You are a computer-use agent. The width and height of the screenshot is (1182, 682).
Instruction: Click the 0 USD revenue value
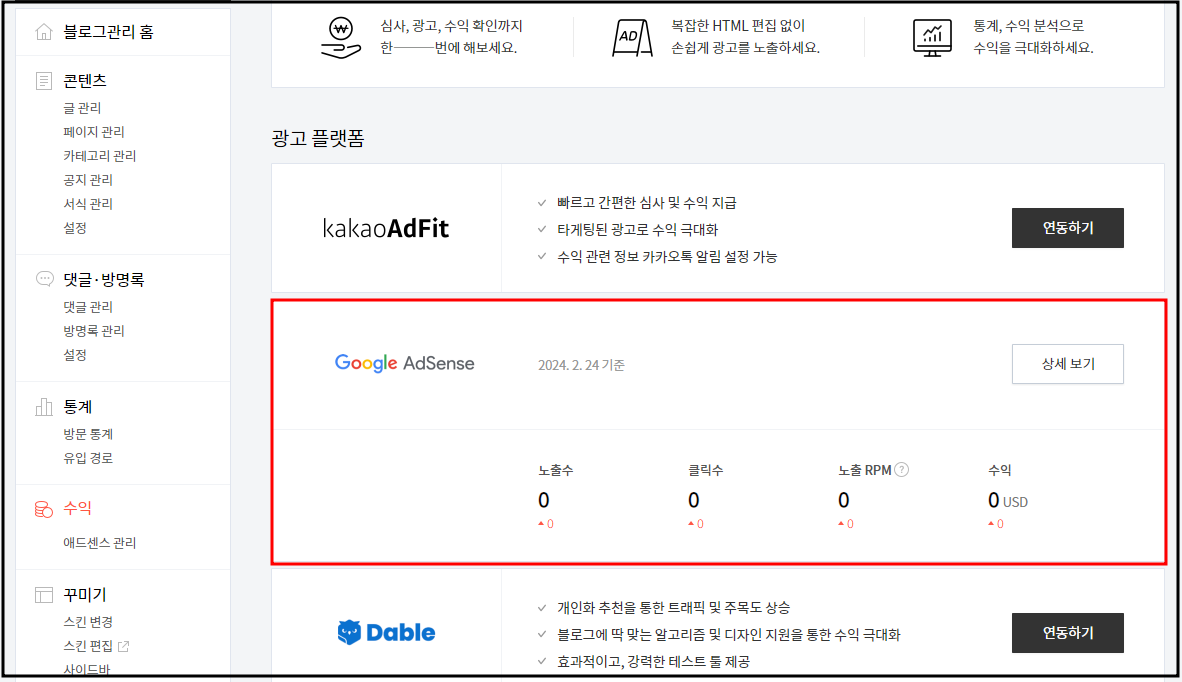click(x=1008, y=500)
